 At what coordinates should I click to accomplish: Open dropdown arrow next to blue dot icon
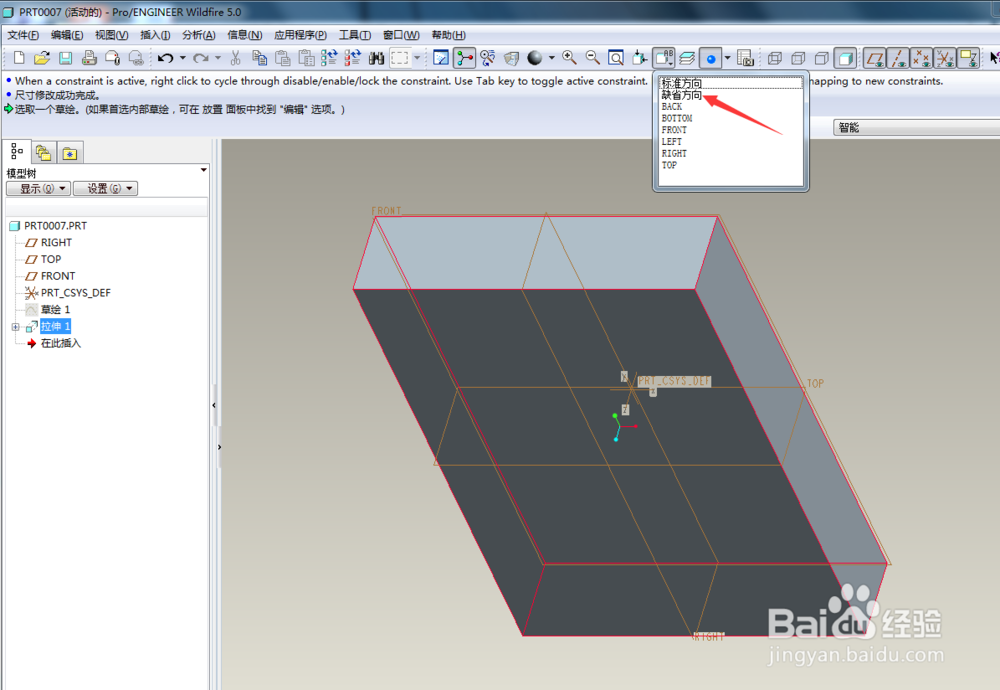pyautogui.click(x=727, y=58)
